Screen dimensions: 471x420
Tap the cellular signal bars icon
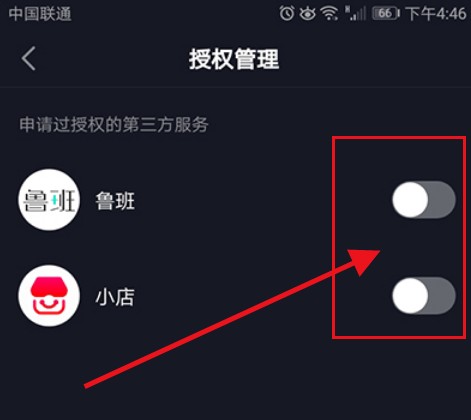click(356, 13)
